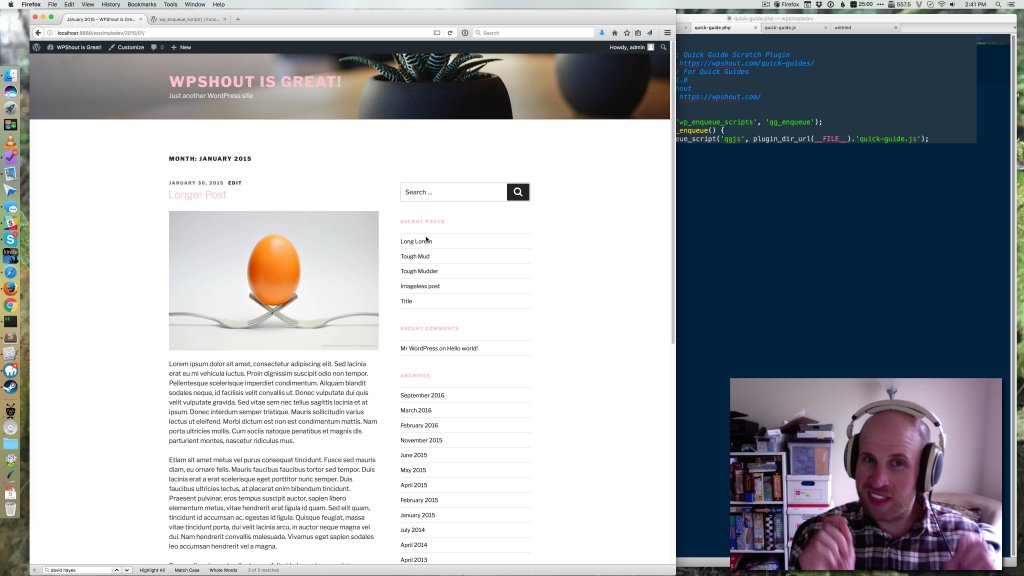The width and height of the screenshot is (1024, 576).
Task: Launch Google Chrome from the dock
Action: 10,305
